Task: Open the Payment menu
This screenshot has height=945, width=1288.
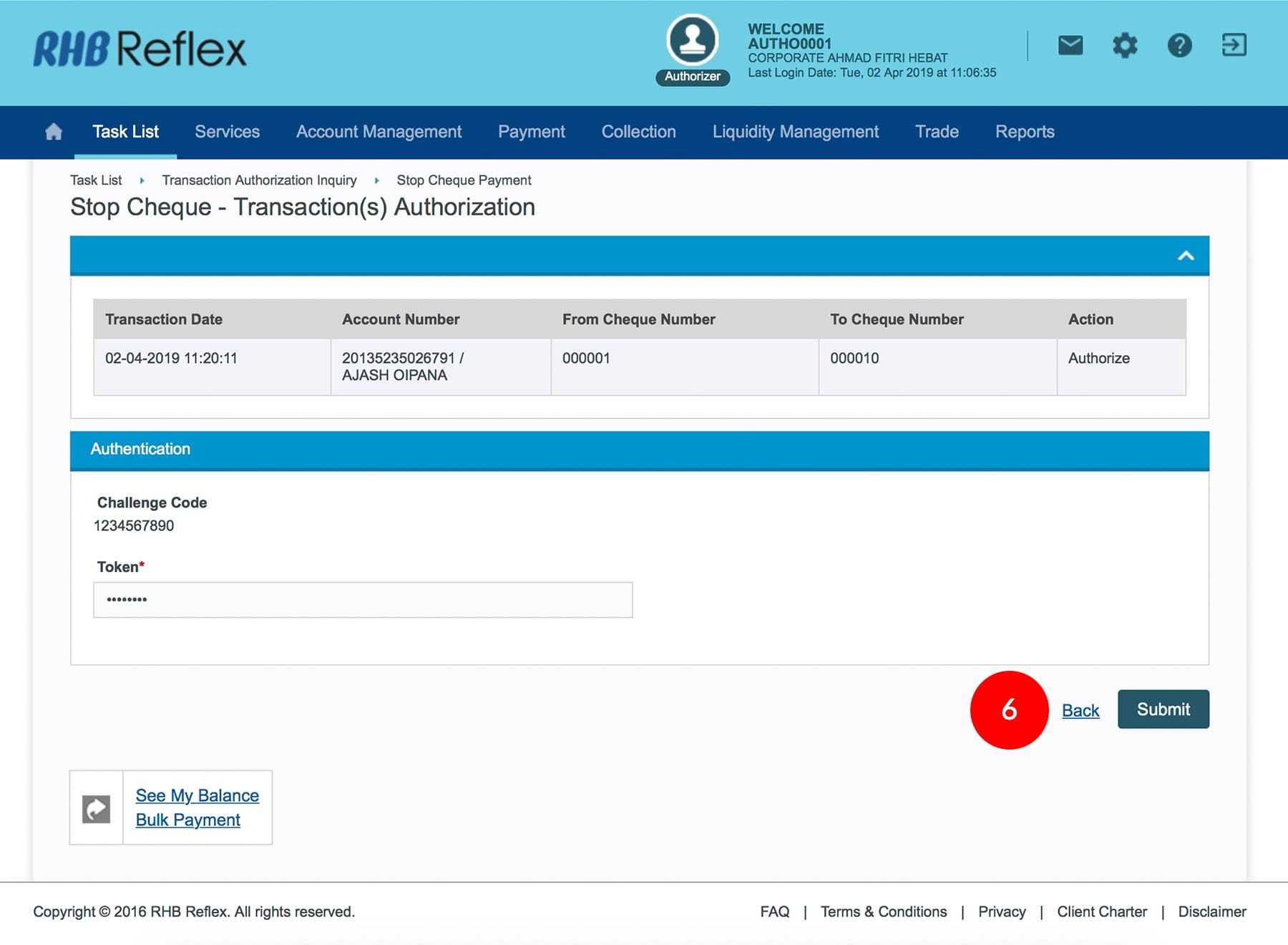Action: tap(531, 132)
